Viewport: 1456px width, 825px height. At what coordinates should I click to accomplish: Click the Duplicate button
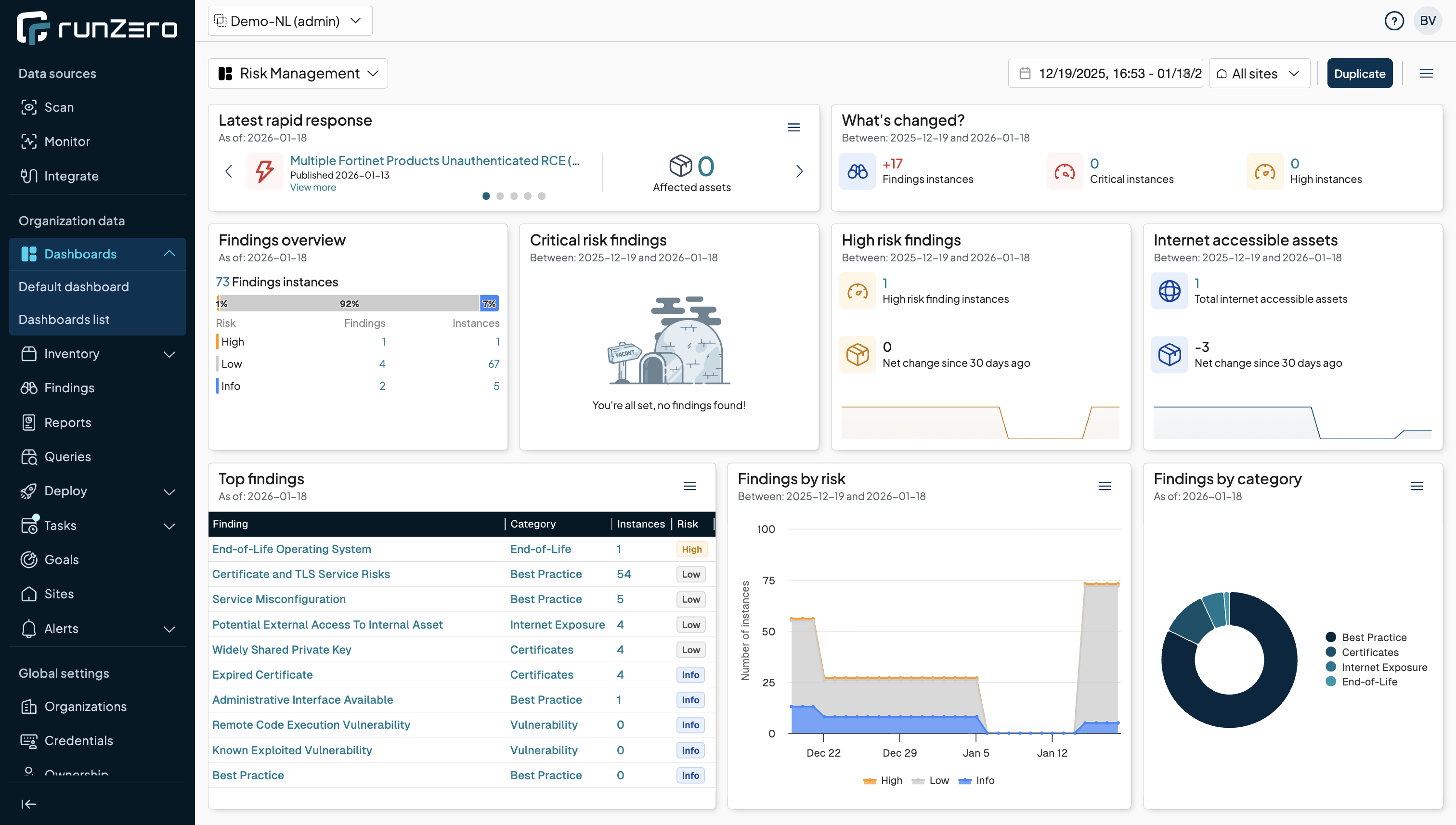click(1359, 74)
